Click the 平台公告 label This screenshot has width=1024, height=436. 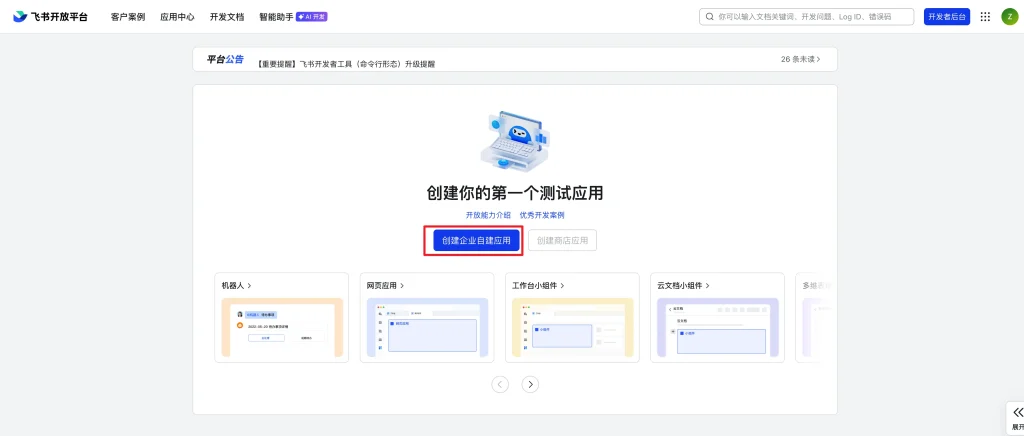(x=225, y=59)
